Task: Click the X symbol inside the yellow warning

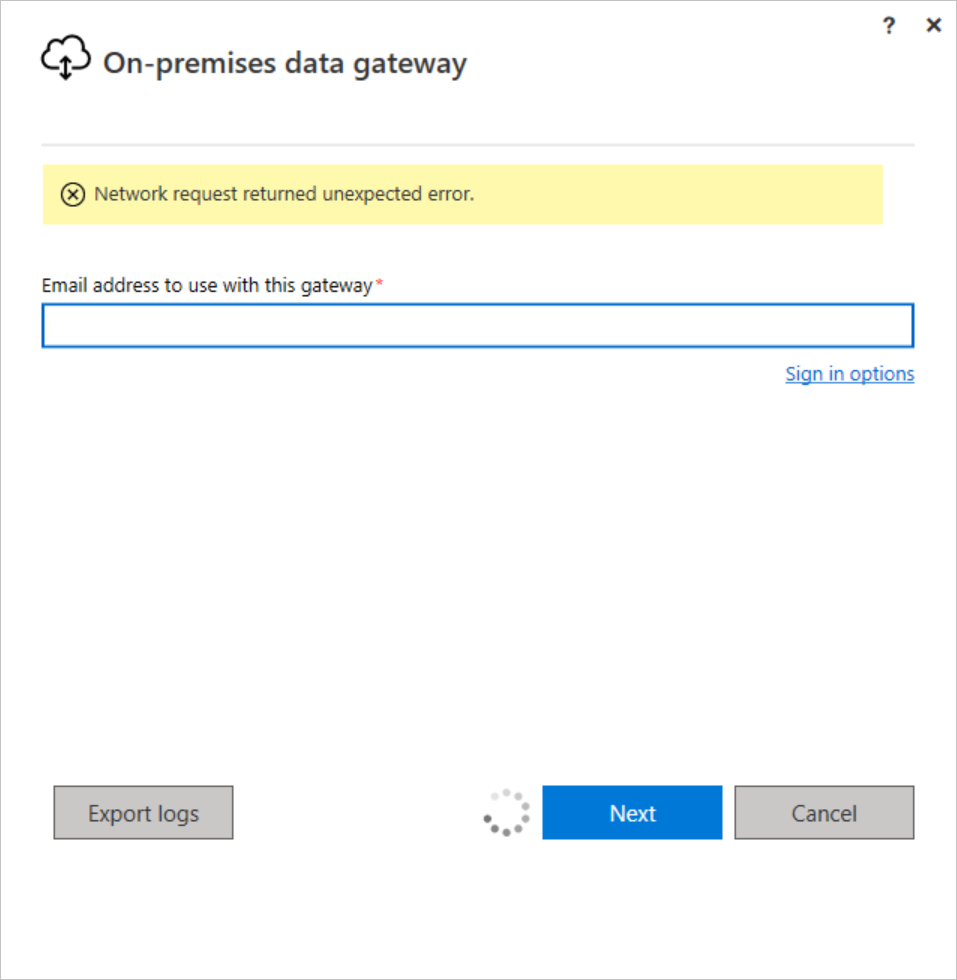Action: click(72, 194)
